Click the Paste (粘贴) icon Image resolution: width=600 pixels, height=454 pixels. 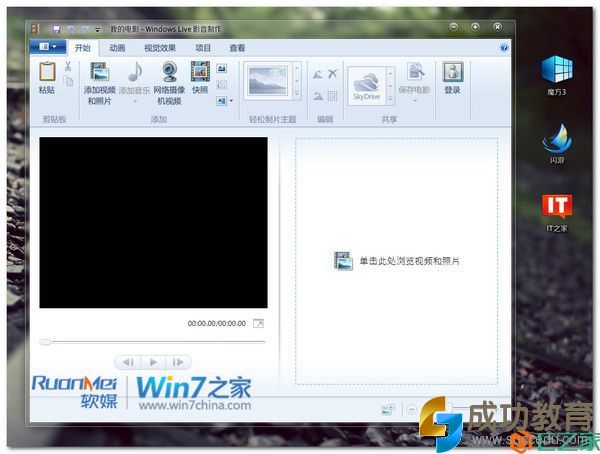click(x=47, y=73)
